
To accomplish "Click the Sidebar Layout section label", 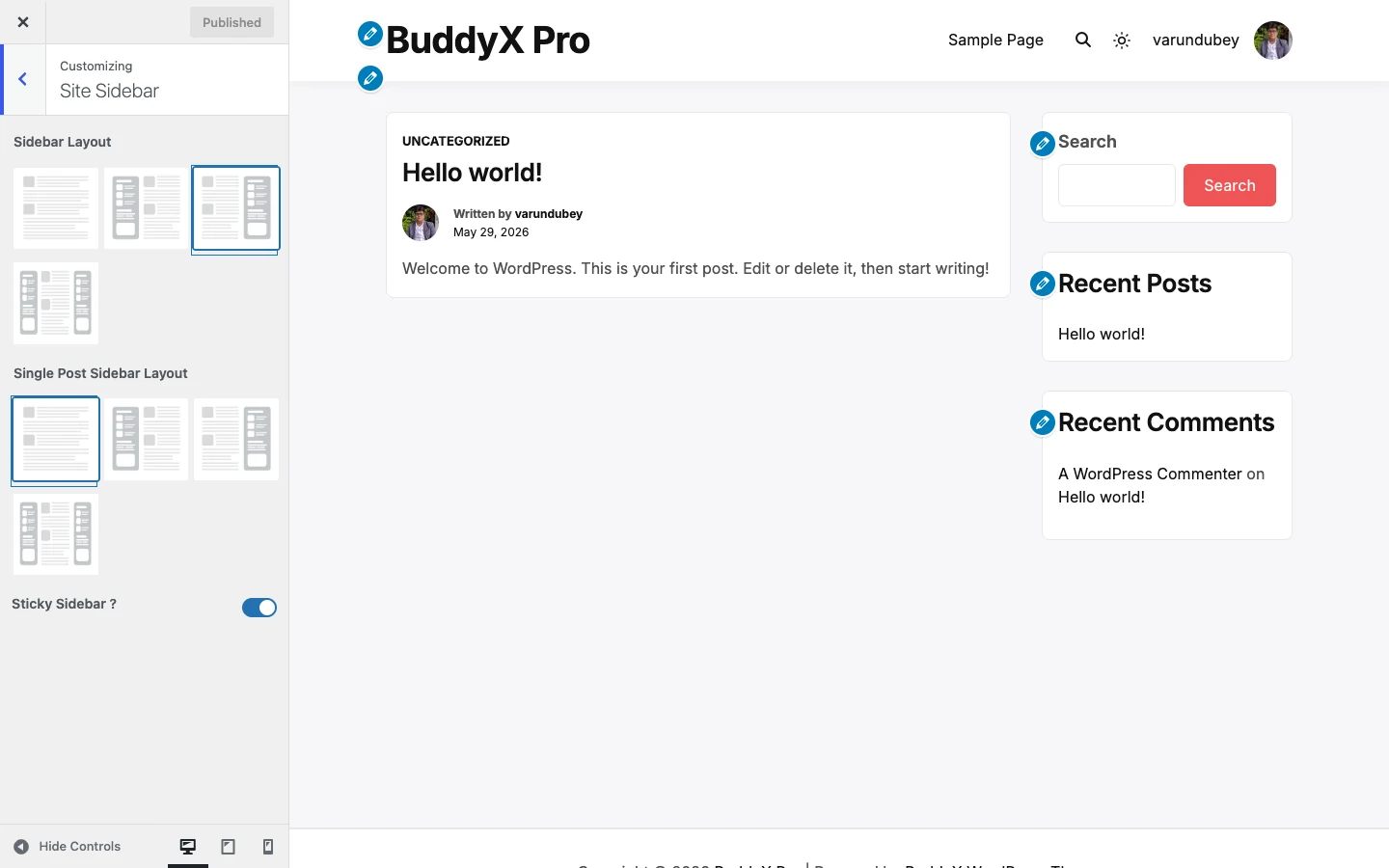I will click(63, 142).
